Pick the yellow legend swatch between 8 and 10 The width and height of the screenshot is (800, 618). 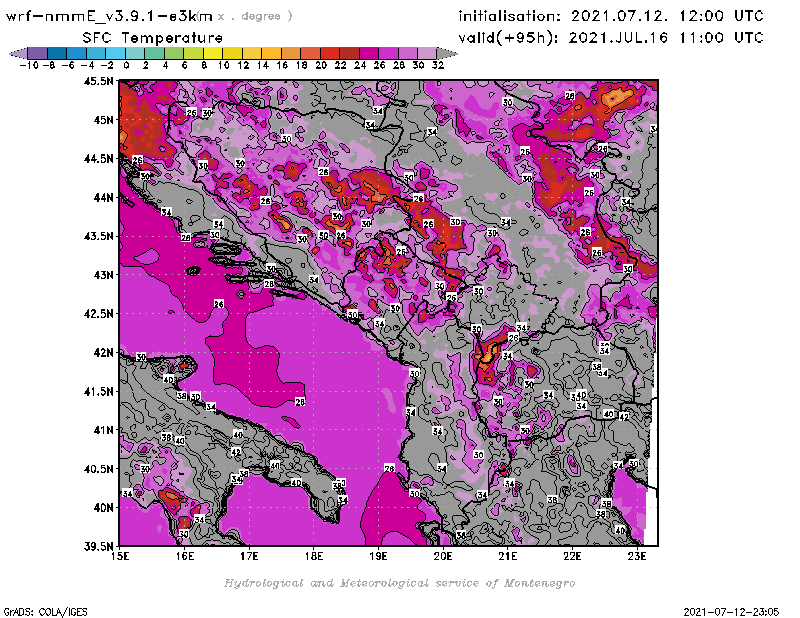(213, 53)
